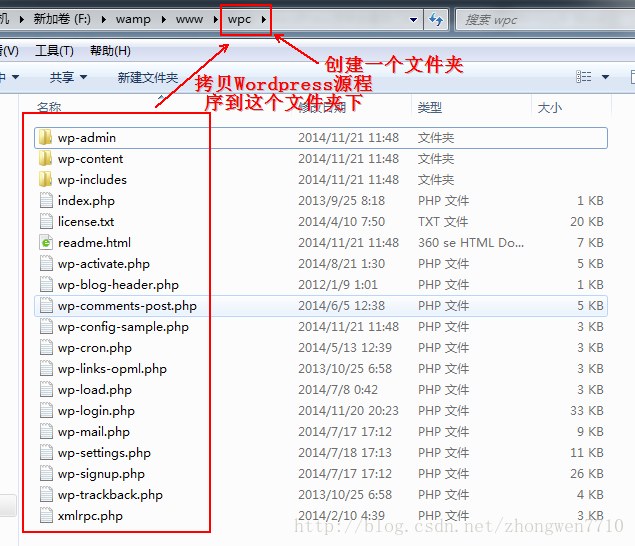Select the wp-signup.php file name
Viewport: 635px width, 546px height.
(x=101, y=474)
